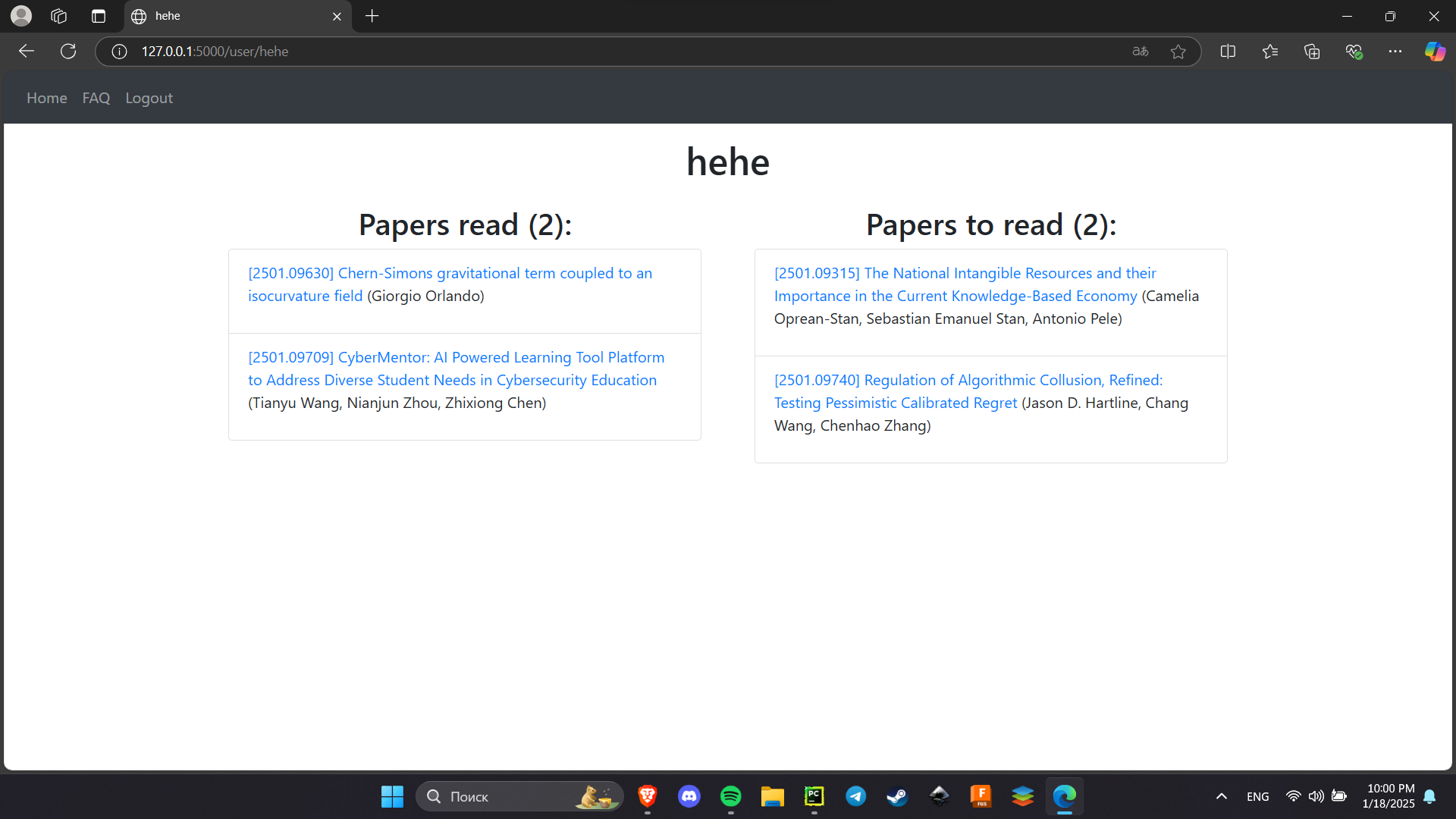Open the FAQ nav item
This screenshot has width=1456, height=819.
[96, 98]
